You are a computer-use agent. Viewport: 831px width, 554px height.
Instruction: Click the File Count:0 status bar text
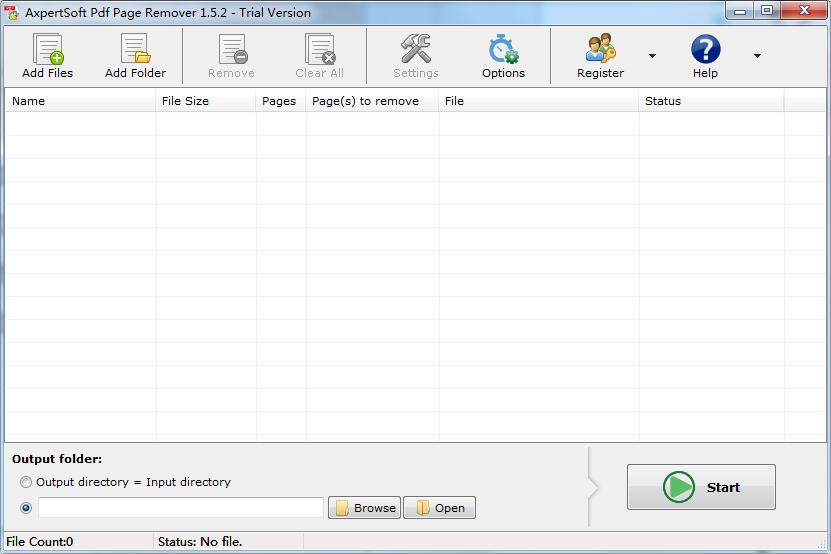click(x=40, y=542)
